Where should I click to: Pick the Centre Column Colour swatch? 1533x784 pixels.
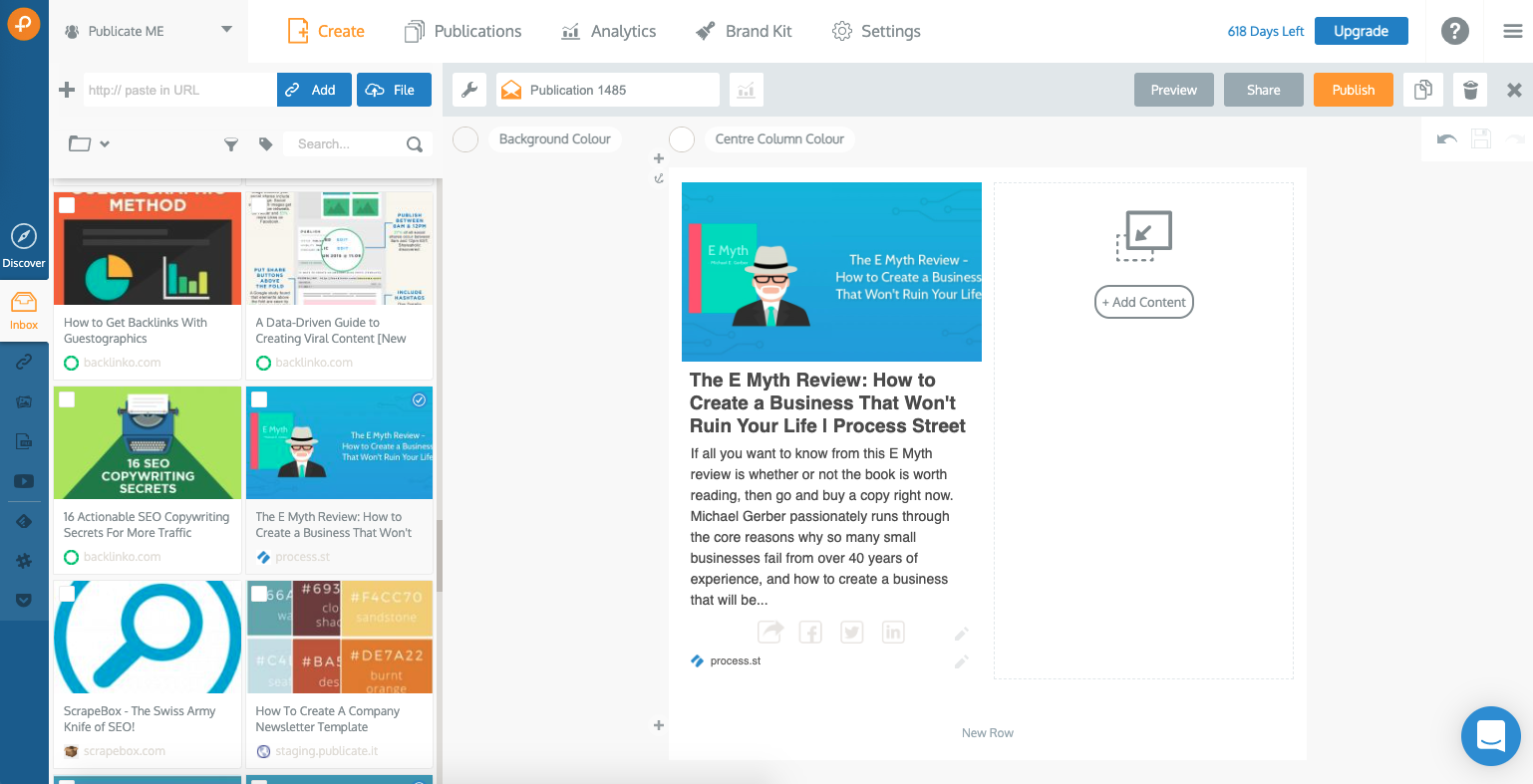tap(682, 139)
